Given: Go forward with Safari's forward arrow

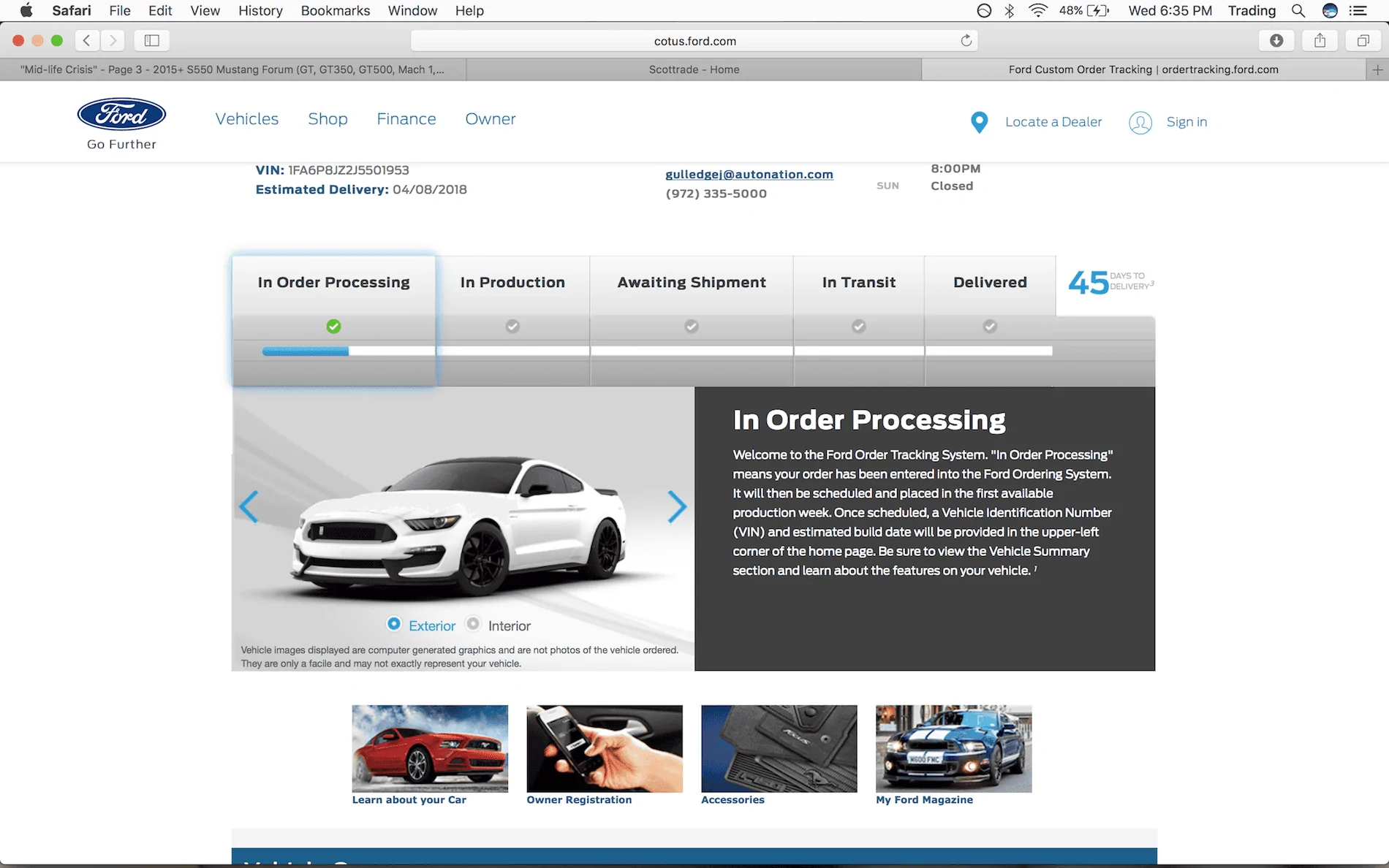Looking at the screenshot, I should click(x=113, y=41).
